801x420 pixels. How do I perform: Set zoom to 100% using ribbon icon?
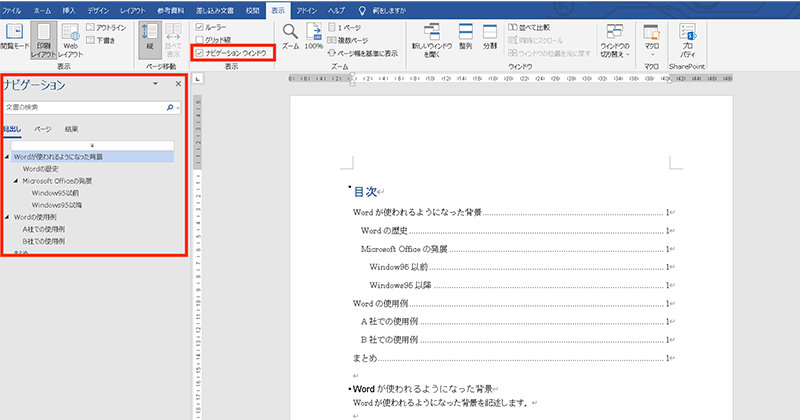313,36
